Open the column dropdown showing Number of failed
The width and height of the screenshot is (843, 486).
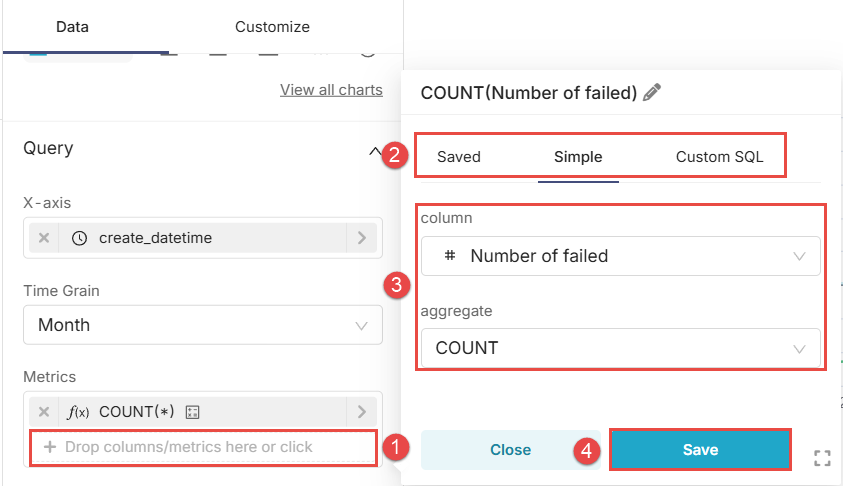(620, 256)
